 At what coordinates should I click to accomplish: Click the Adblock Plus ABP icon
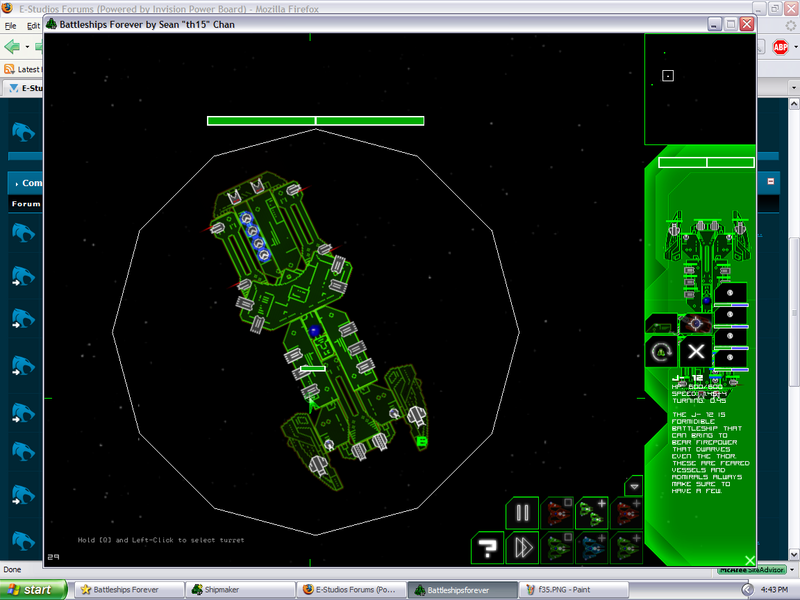780,47
